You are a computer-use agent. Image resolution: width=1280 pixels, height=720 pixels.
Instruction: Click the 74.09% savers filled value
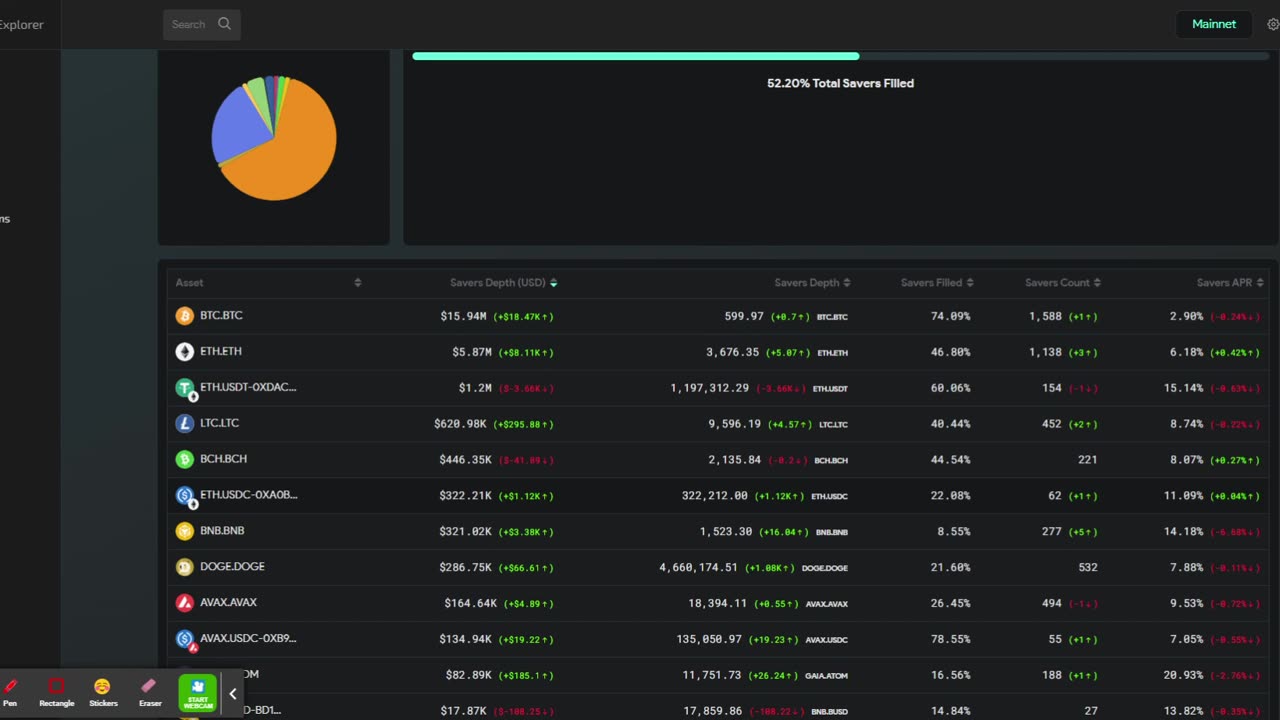950,316
